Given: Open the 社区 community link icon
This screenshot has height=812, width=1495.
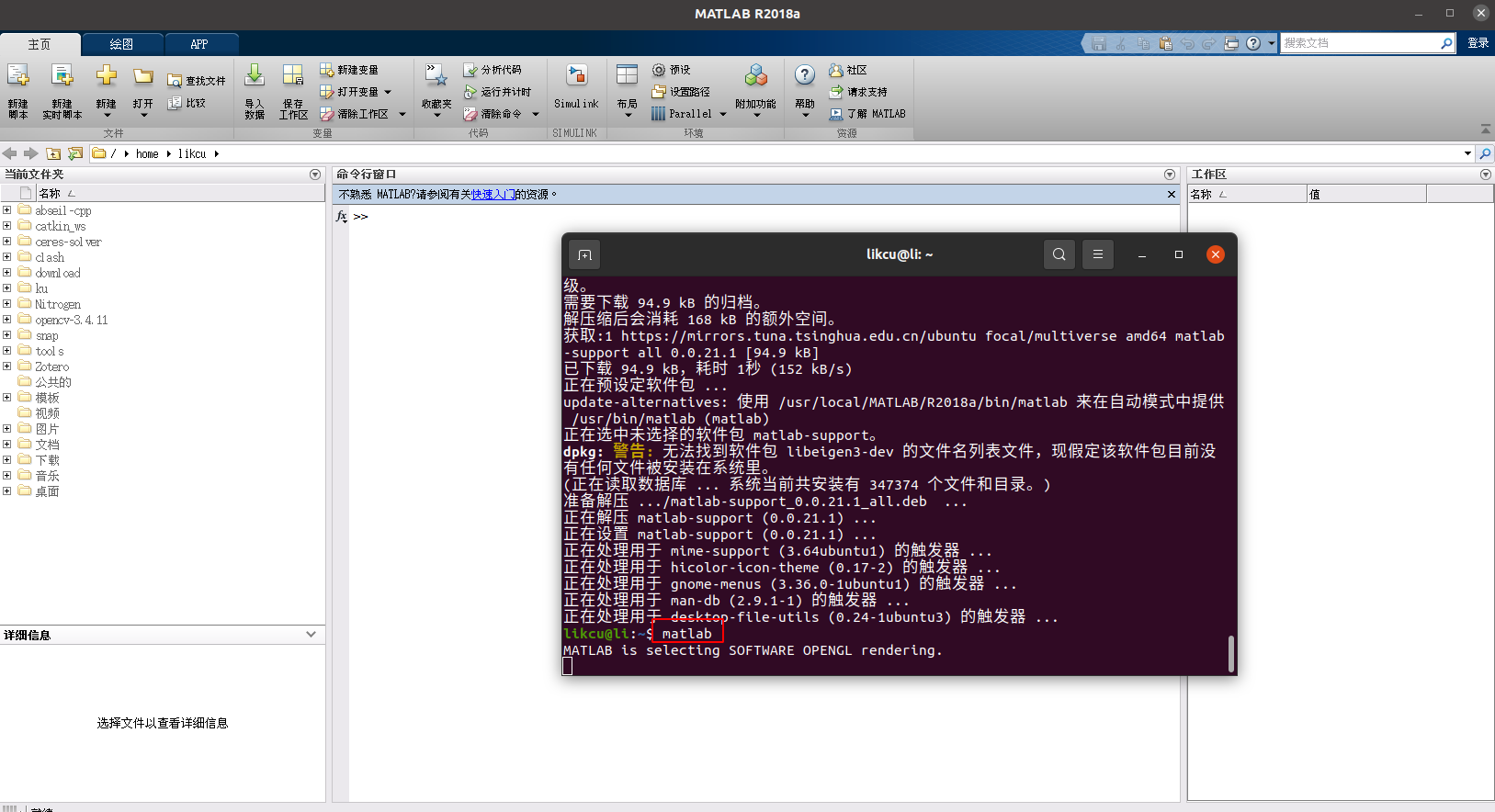Looking at the screenshot, I should [x=836, y=70].
